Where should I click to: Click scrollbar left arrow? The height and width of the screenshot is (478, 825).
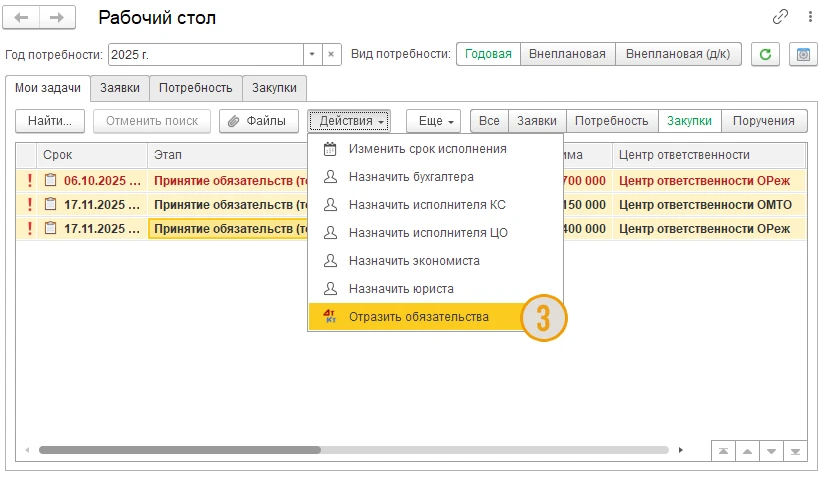(x=27, y=450)
